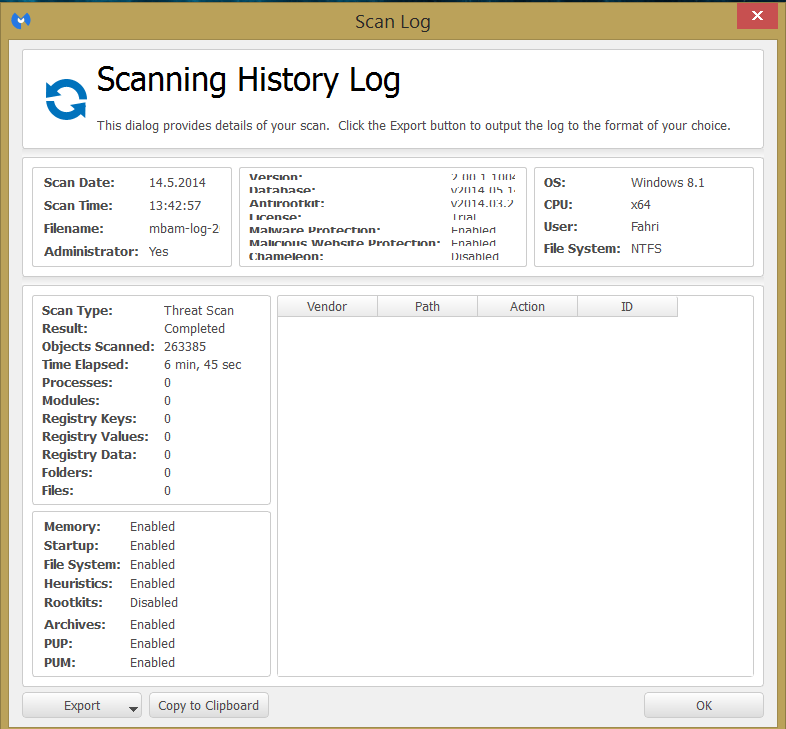The image size is (786, 729).
Task: Click the PUP Enabled value
Action: point(152,644)
